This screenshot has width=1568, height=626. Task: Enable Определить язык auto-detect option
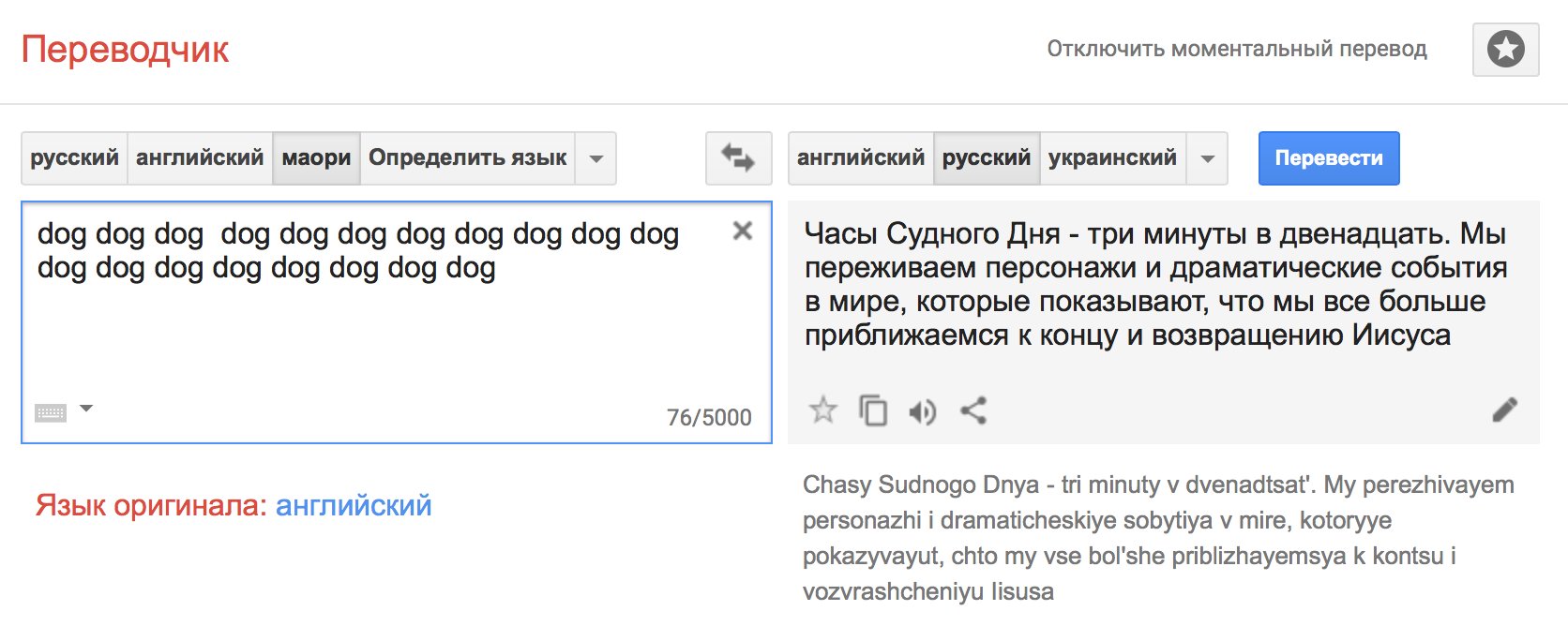467,157
